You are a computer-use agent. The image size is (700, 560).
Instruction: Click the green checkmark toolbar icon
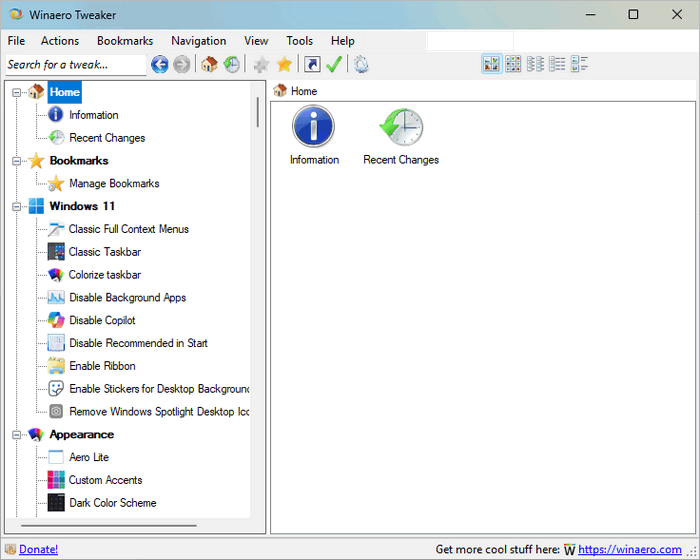(334, 64)
